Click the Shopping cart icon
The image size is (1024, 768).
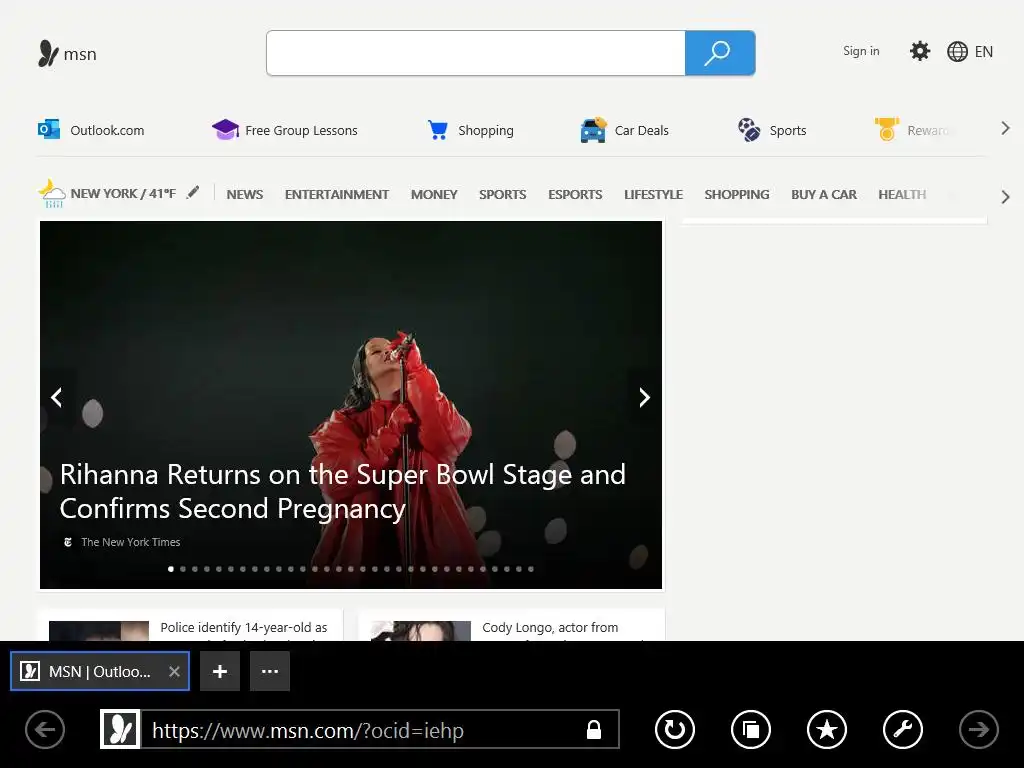click(x=438, y=130)
